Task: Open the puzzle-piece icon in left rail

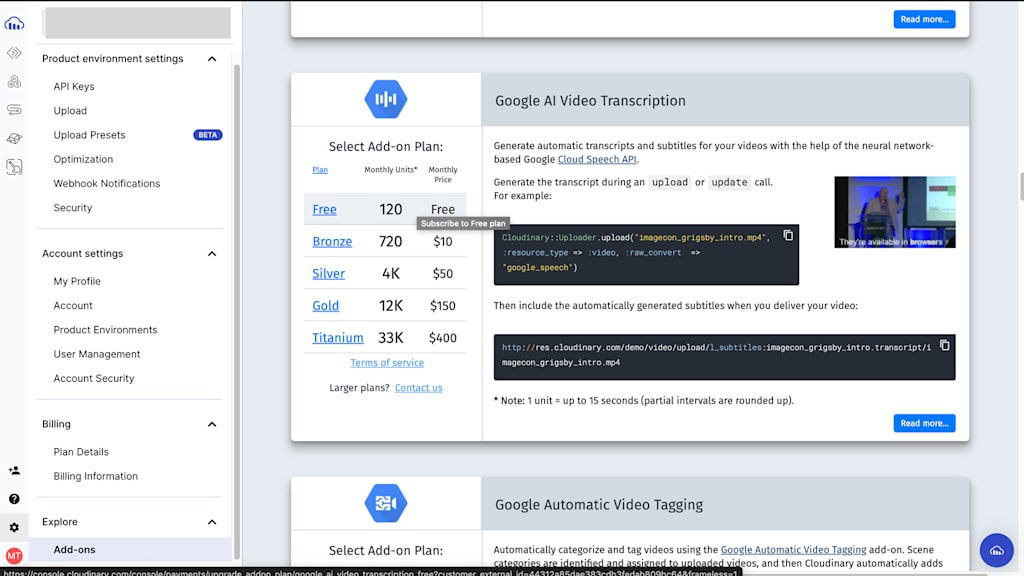Action: 14,167
